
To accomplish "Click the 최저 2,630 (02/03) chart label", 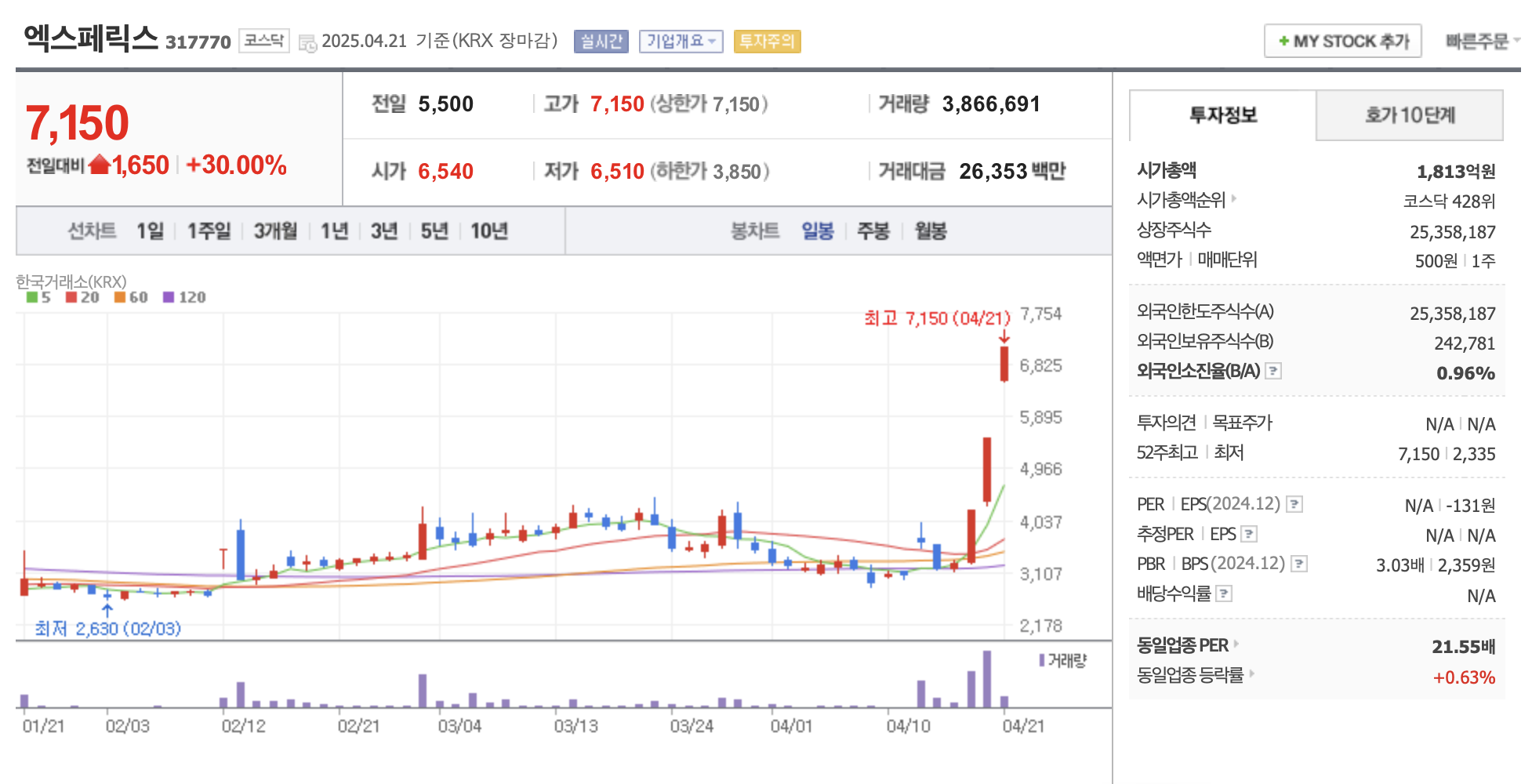I will point(108,629).
